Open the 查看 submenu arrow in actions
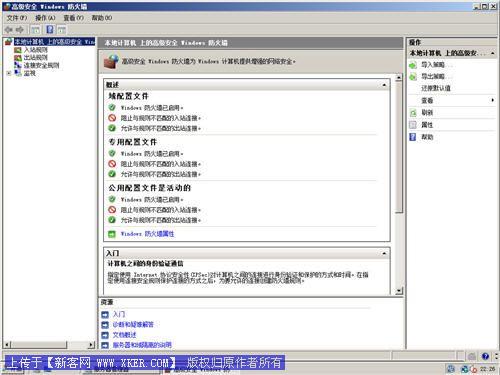Screen dimensions: 500x375 [492, 100]
